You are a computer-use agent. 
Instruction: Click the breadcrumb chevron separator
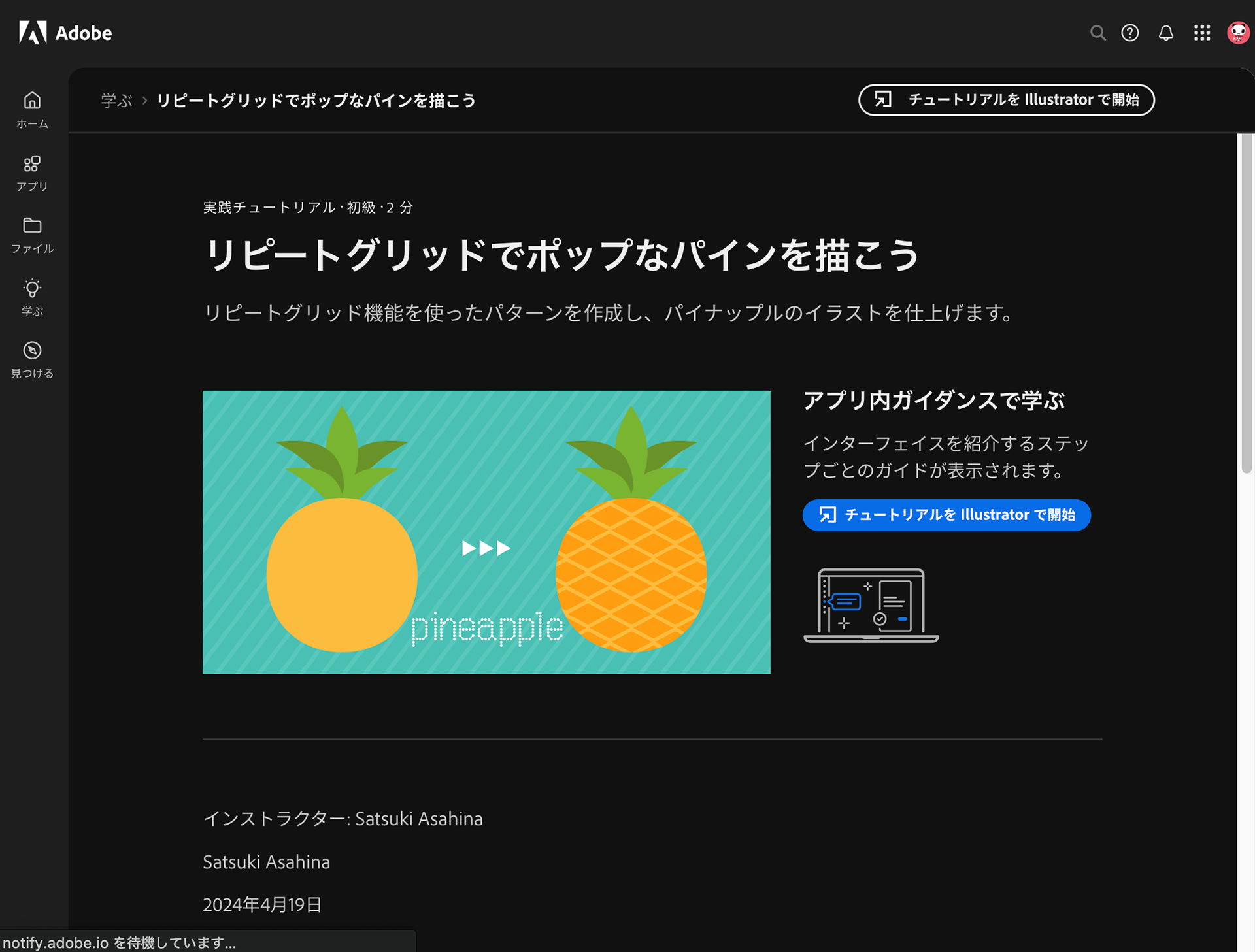pyautogui.click(x=144, y=101)
